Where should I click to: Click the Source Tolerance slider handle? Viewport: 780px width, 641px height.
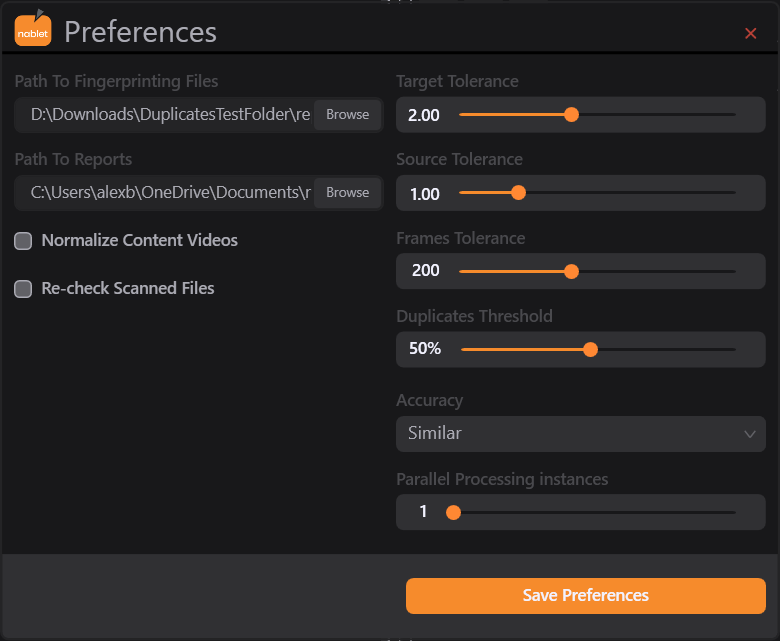pos(518,192)
